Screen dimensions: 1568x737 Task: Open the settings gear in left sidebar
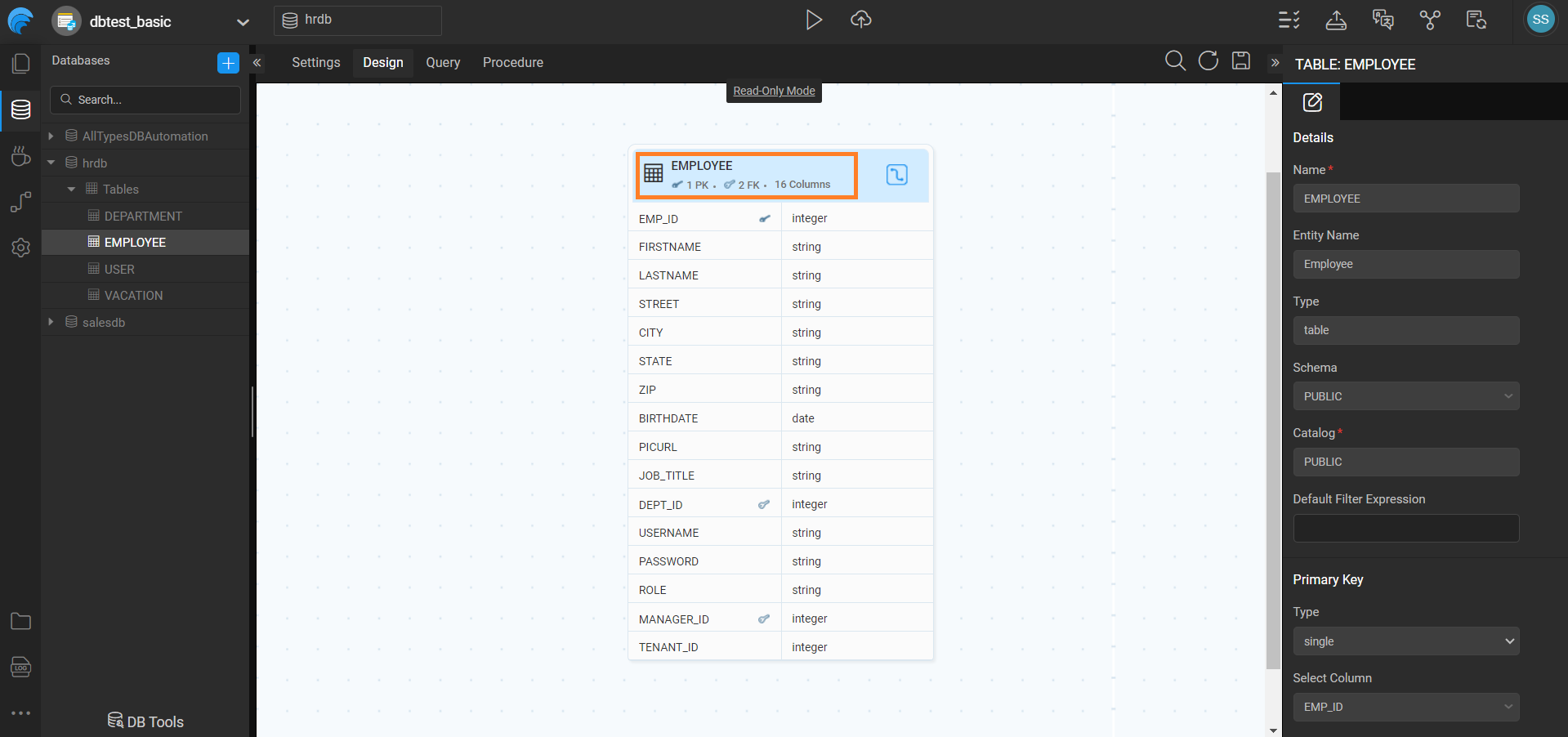(20, 248)
